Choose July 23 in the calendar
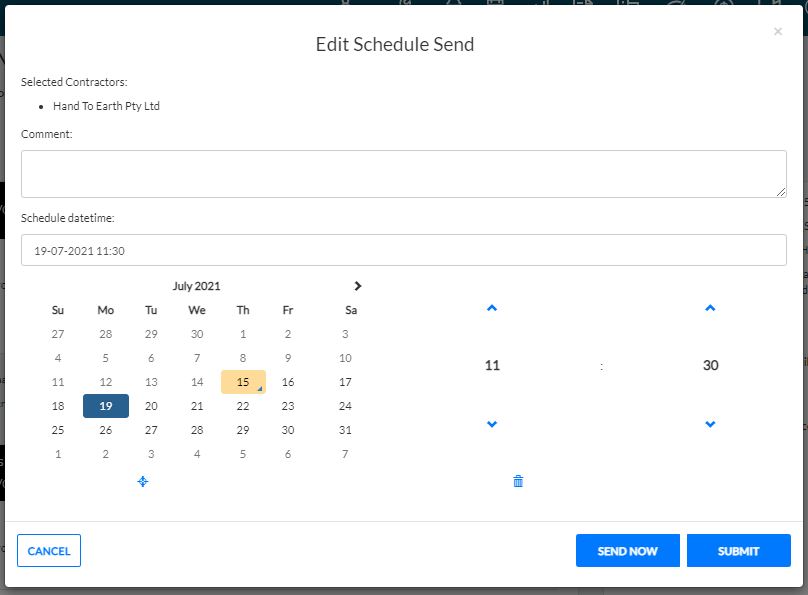Viewport: 808px width, 595px height. [288, 406]
